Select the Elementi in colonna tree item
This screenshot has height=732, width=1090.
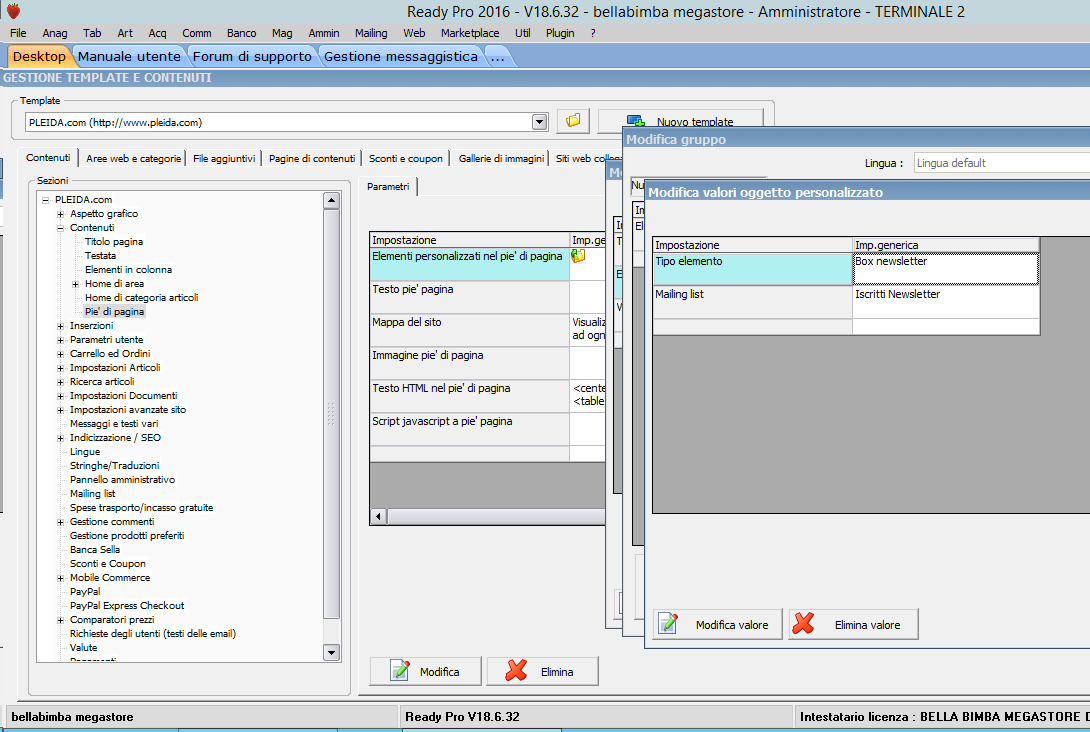tap(129, 270)
